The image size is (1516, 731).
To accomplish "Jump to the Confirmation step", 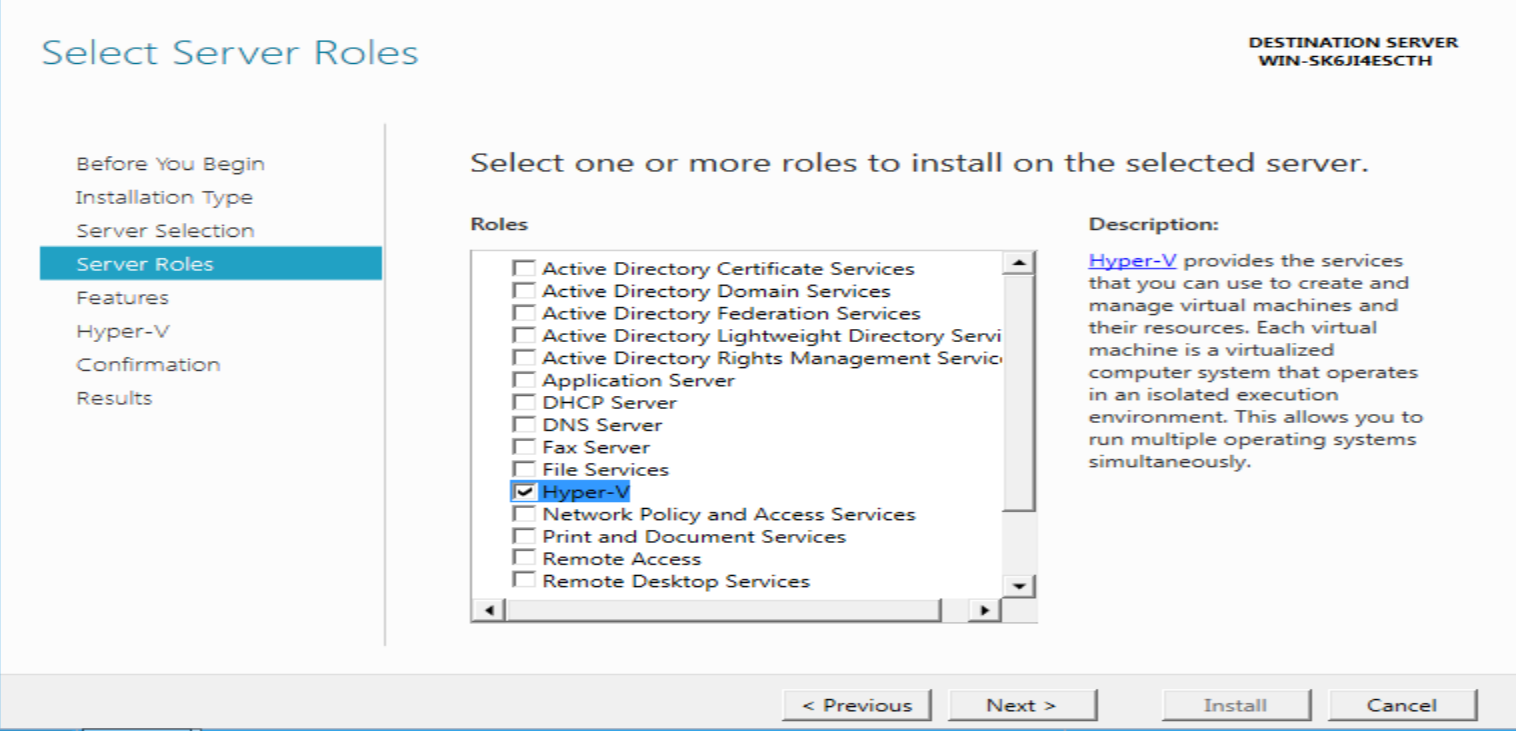I will point(148,365).
